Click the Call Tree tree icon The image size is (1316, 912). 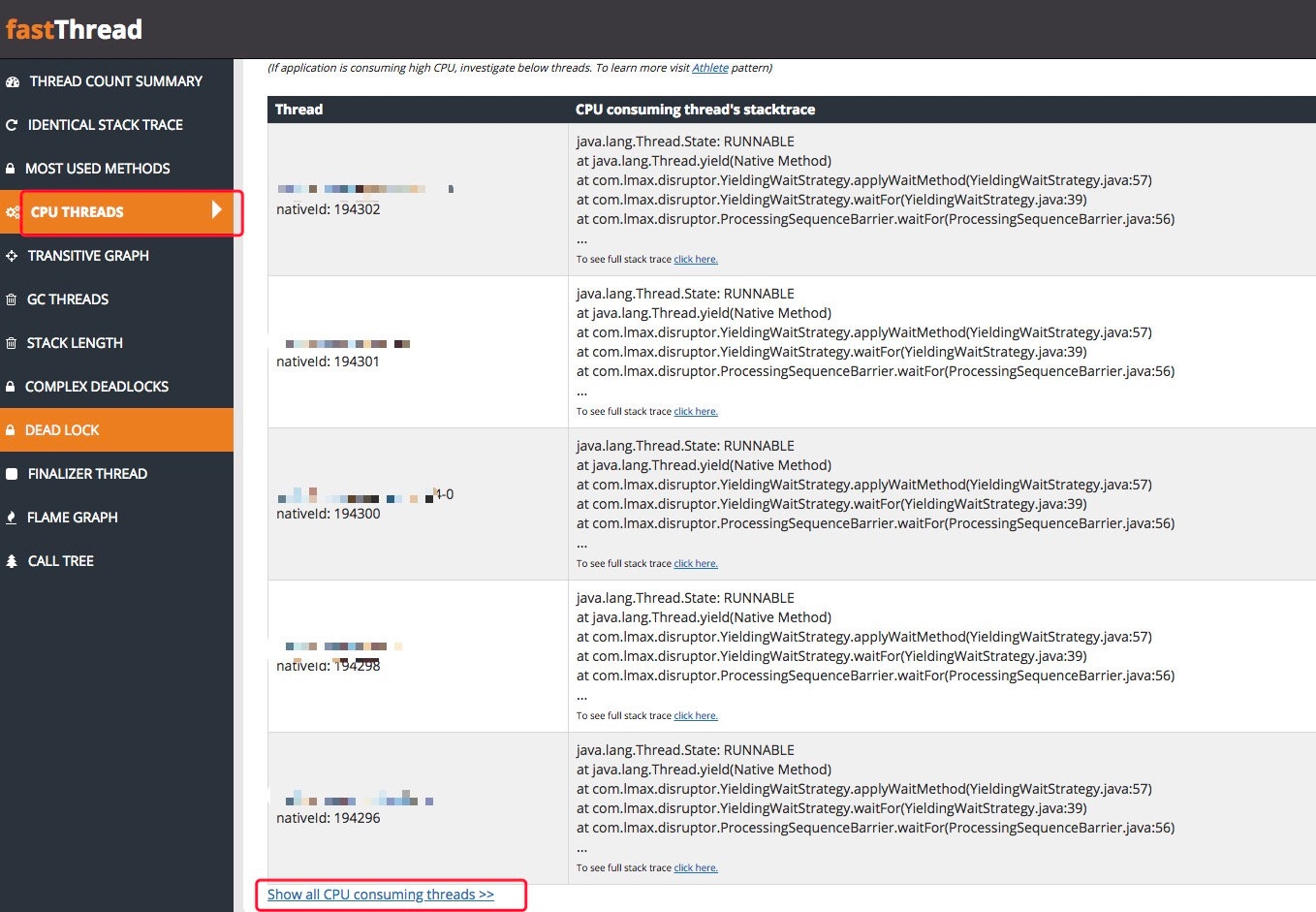(12, 561)
